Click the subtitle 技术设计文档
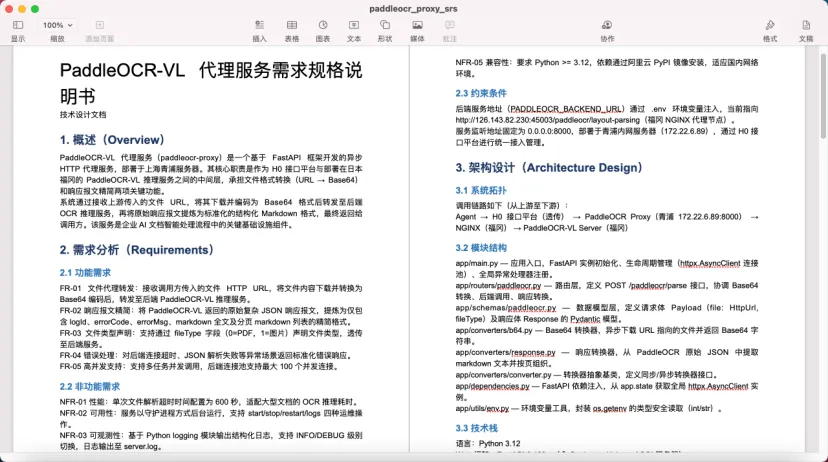Screen dimensions: 828x462 [x=83, y=115]
